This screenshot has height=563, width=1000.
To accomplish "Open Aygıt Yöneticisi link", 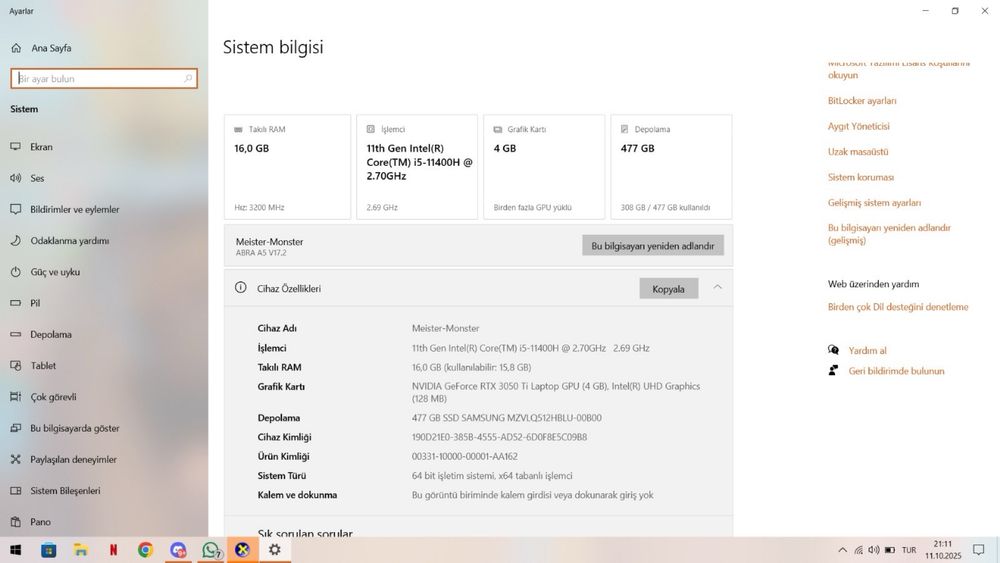I will 858,126.
